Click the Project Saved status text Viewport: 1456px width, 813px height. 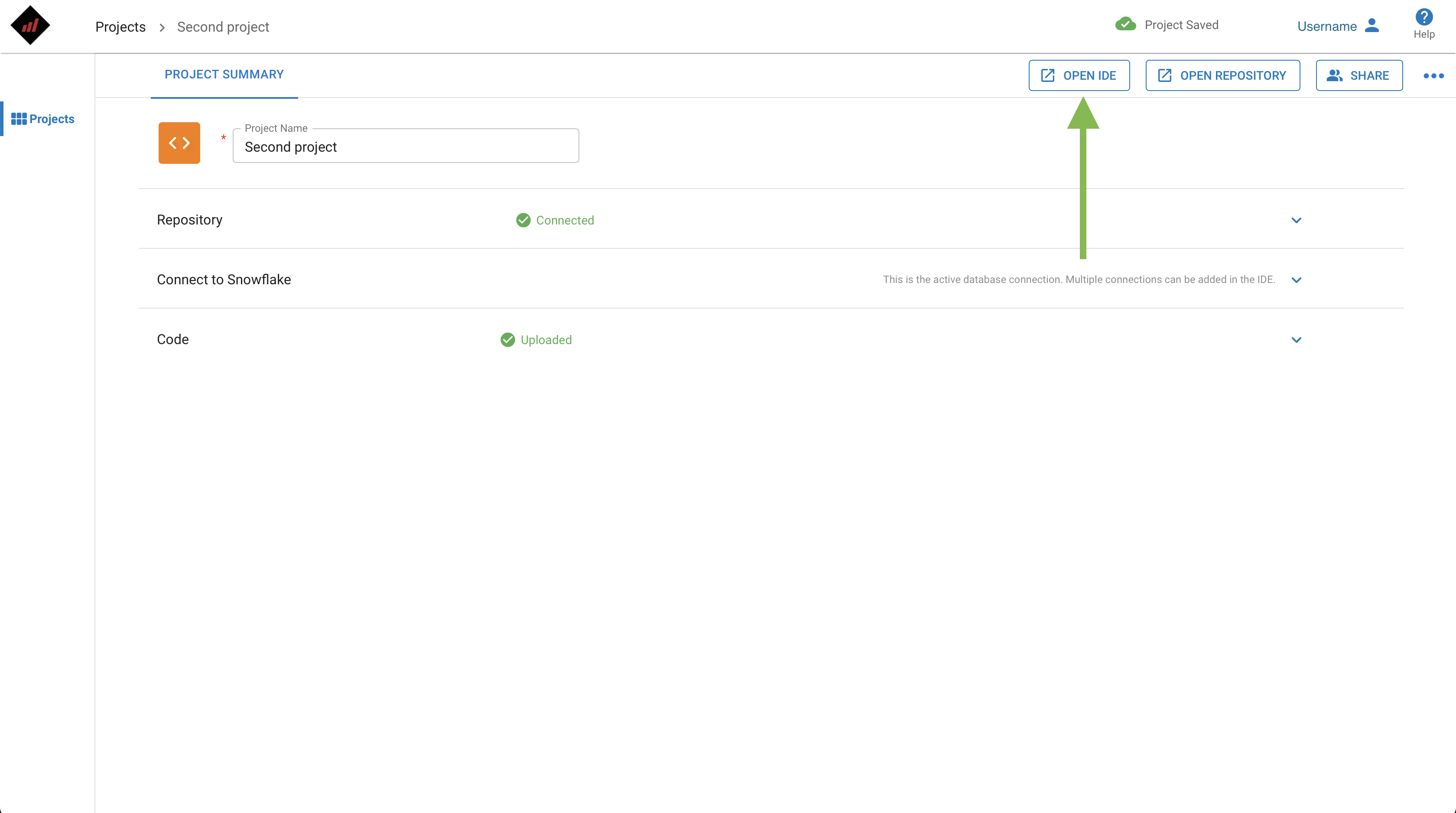coord(1181,25)
